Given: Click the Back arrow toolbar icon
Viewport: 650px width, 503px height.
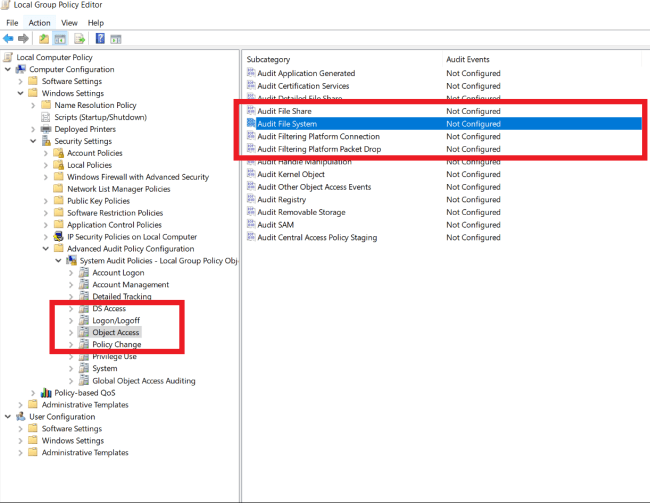Looking at the screenshot, I should (8, 39).
